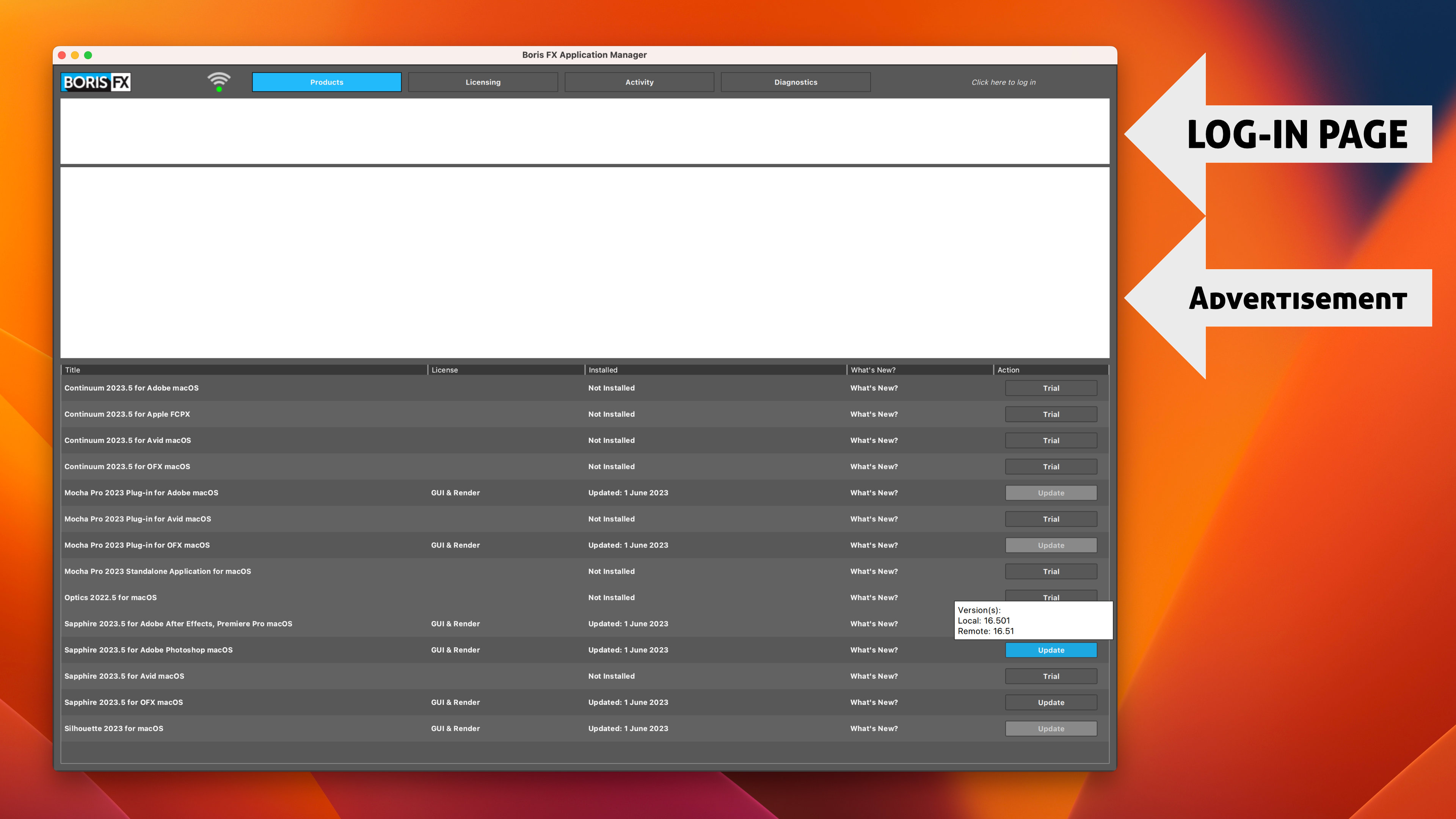Start Trial for Continuum 2023.5 for Adobe

click(1051, 388)
